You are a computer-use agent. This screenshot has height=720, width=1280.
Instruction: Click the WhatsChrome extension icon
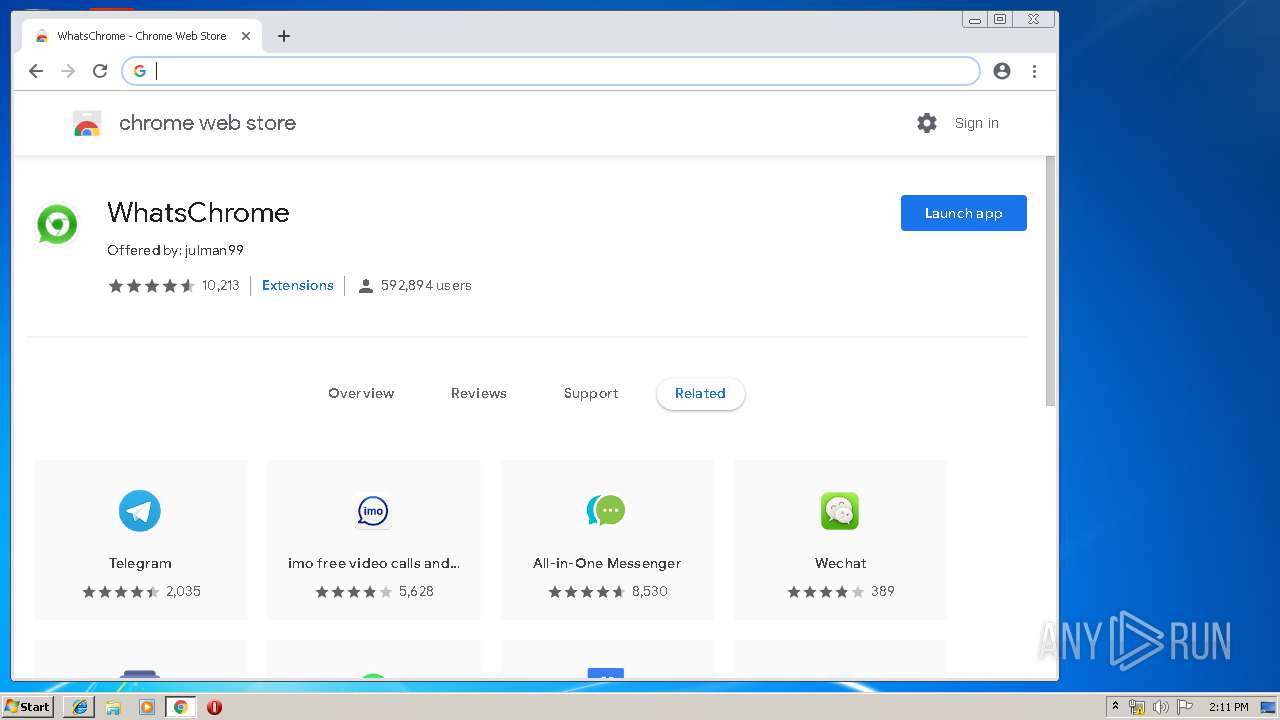pos(57,224)
